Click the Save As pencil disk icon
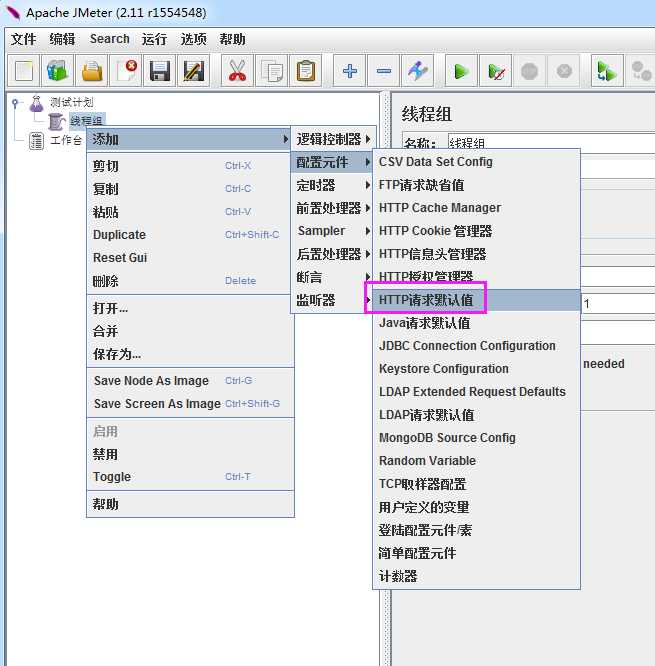This screenshot has width=655, height=666. click(194, 71)
